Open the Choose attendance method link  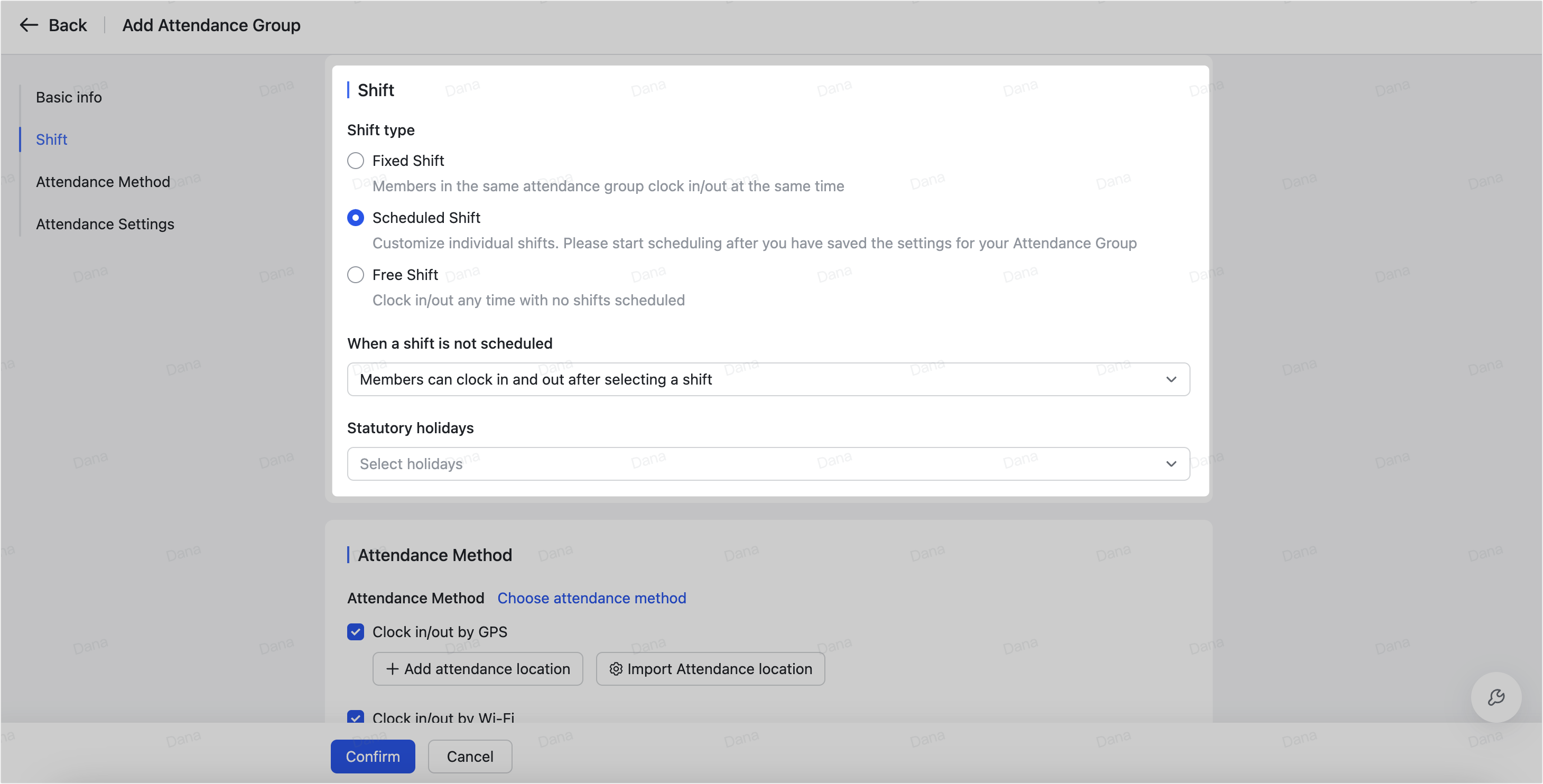click(591, 598)
